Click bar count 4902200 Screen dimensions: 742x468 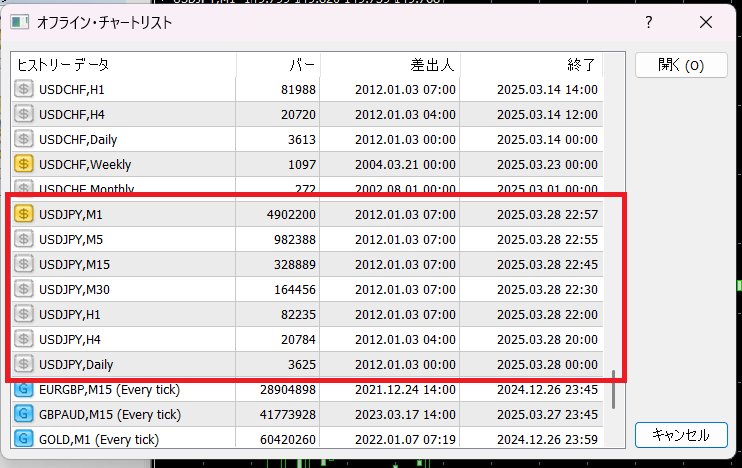click(x=291, y=214)
